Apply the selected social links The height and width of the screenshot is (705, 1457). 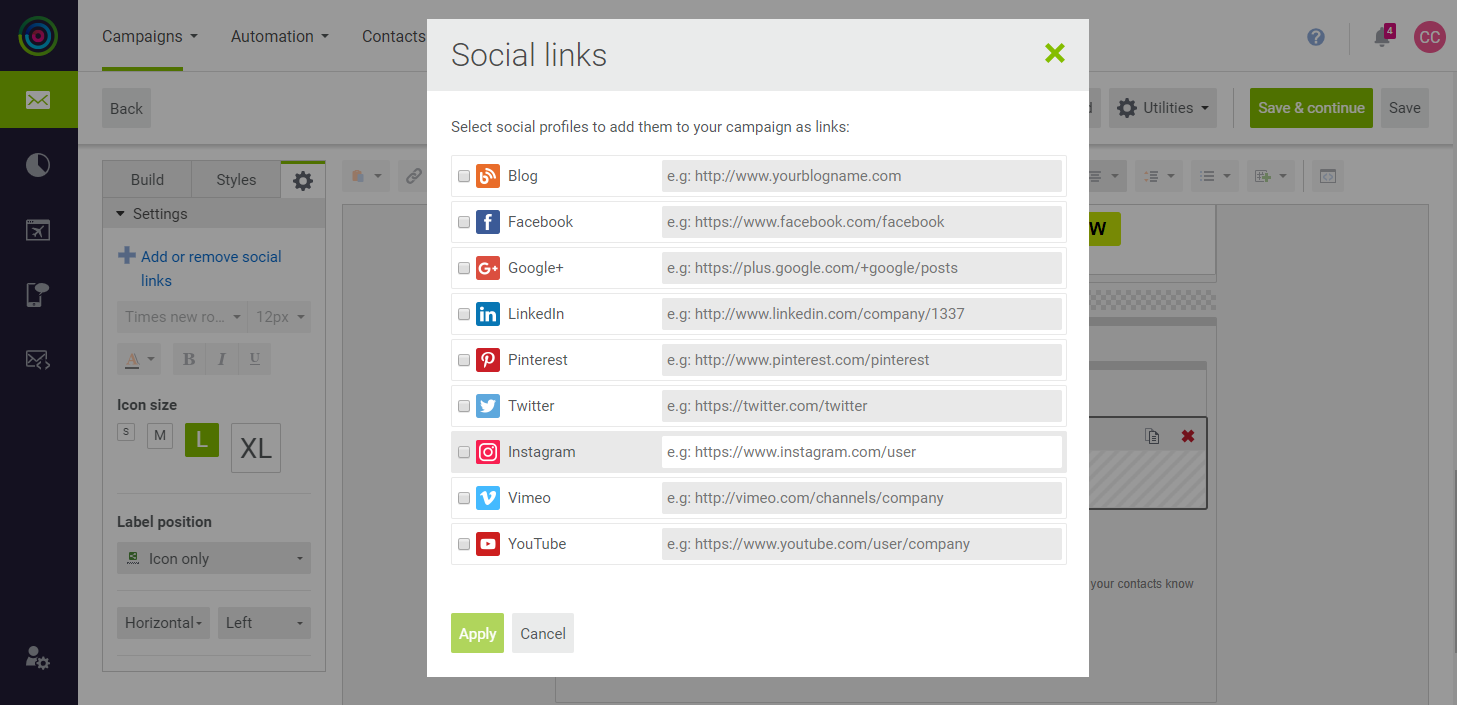(x=477, y=633)
